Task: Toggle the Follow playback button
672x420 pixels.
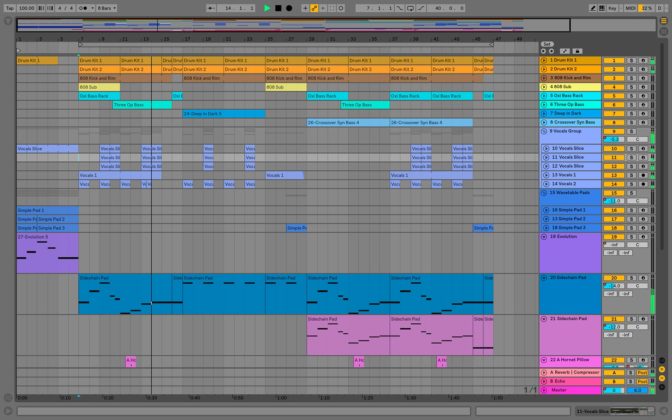Action: [211, 8]
